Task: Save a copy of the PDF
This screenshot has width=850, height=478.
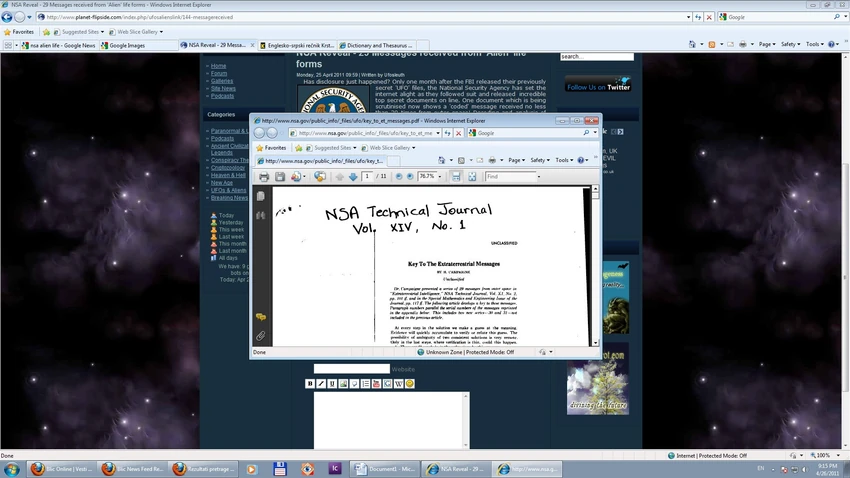Action: 280,177
